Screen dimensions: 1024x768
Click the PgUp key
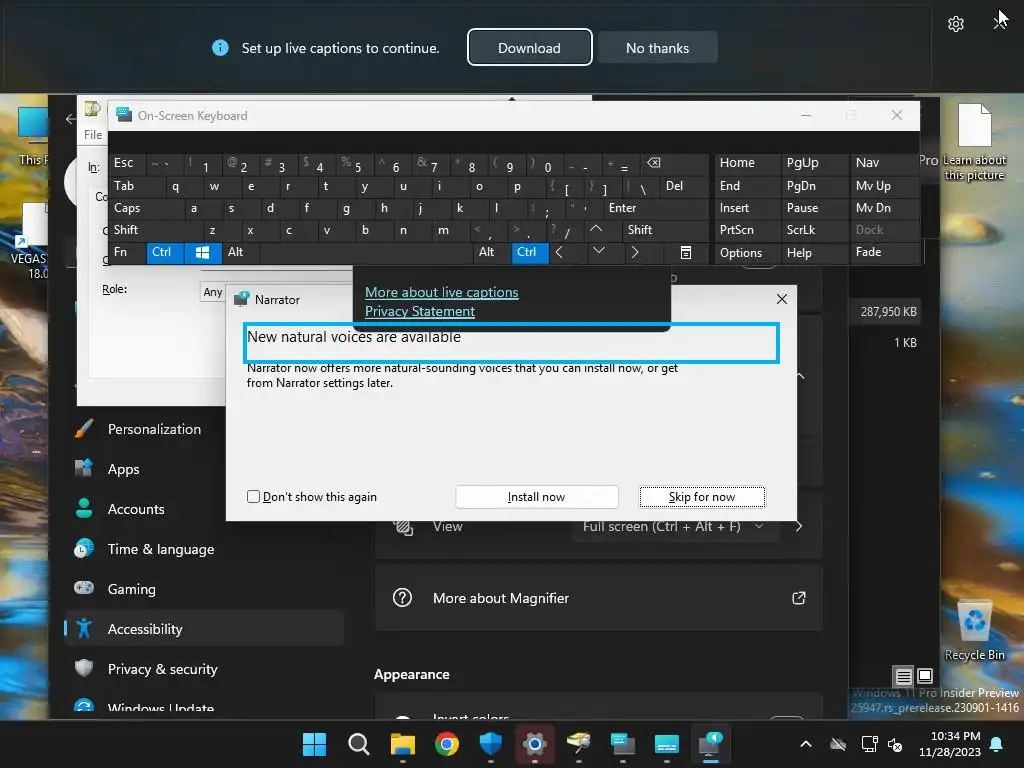814,163
